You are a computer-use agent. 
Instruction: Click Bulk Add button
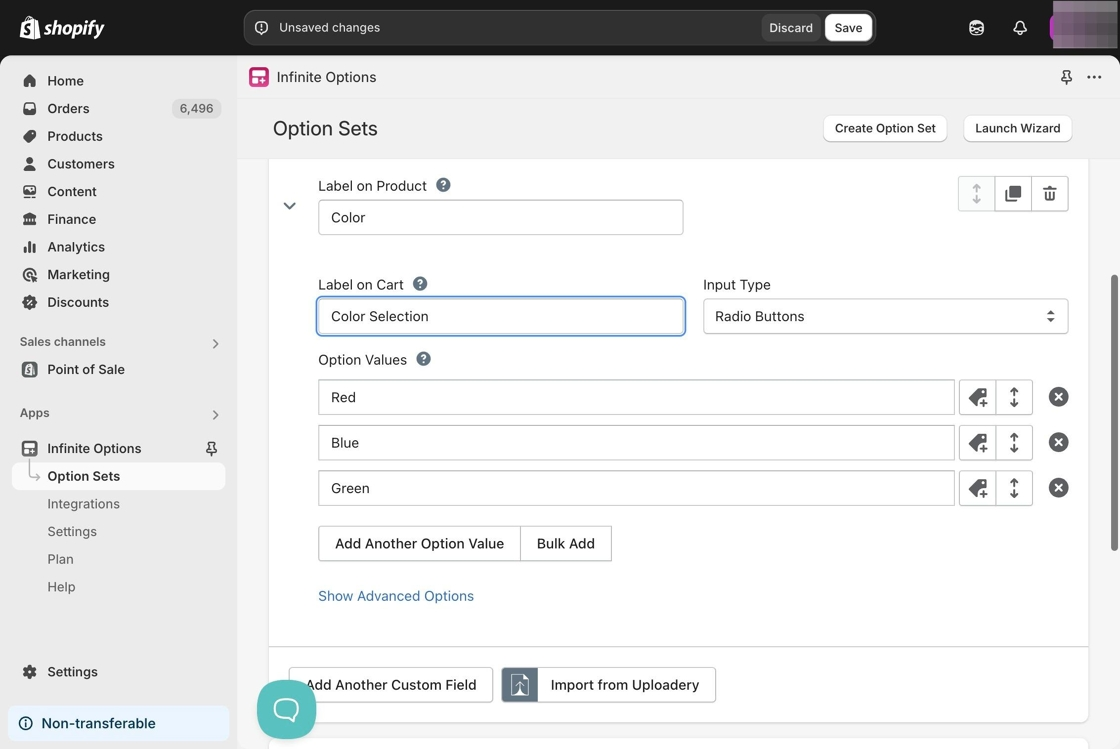pyautogui.click(x=565, y=544)
